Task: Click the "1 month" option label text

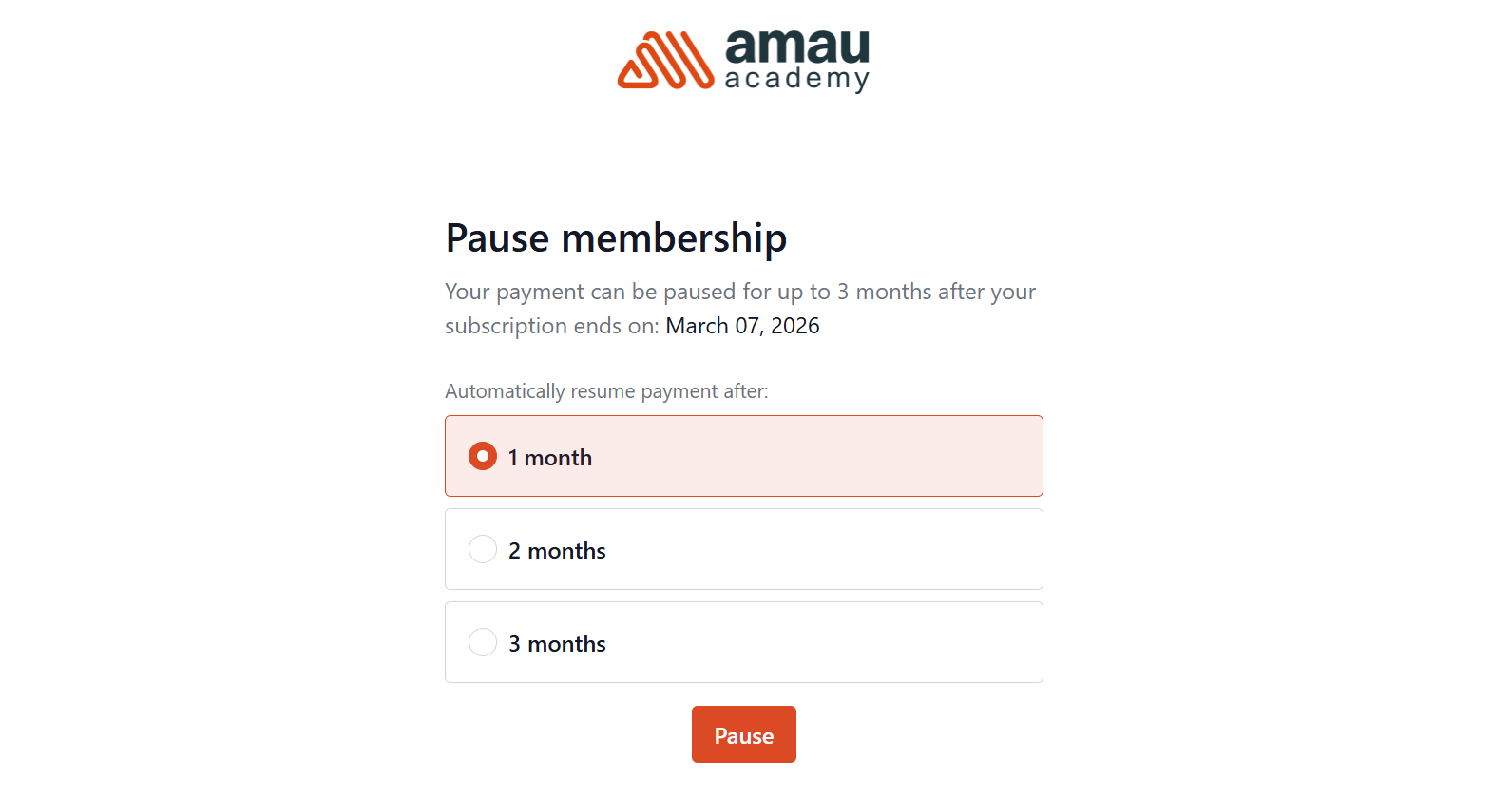Action: (x=549, y=458)
